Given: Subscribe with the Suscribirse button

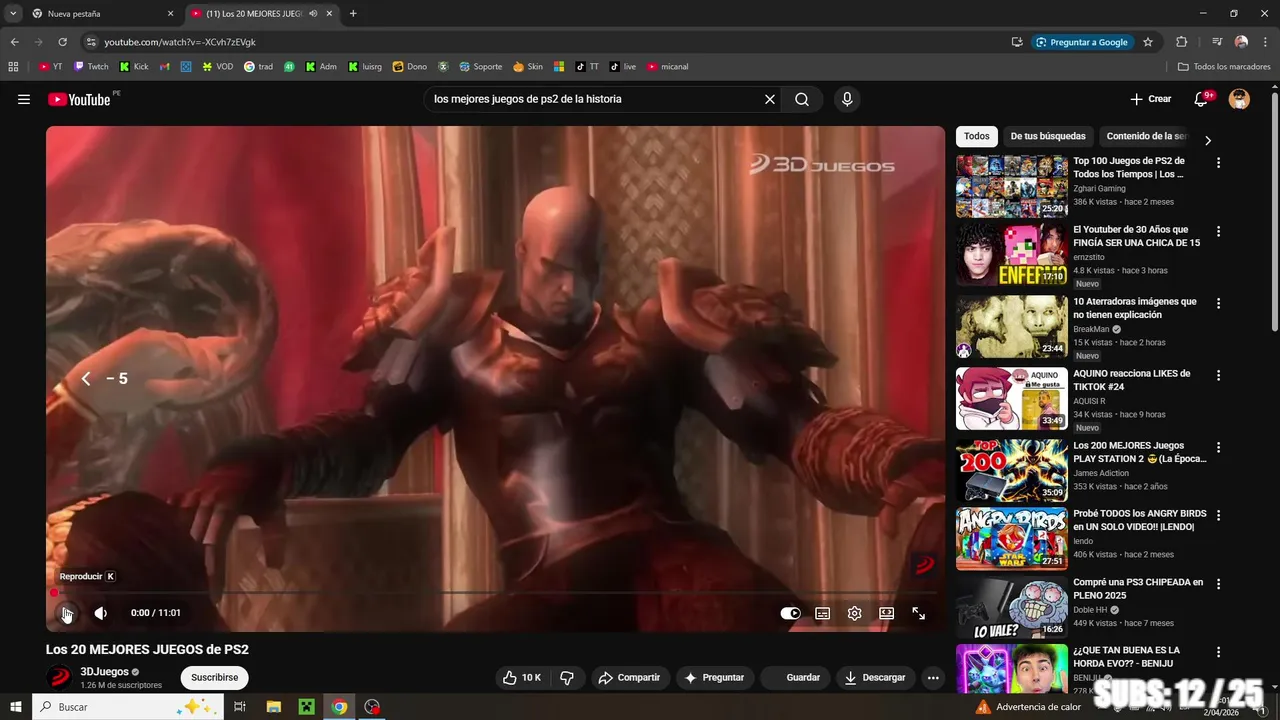Looking at the screenshot, I should tap(214, 677).
